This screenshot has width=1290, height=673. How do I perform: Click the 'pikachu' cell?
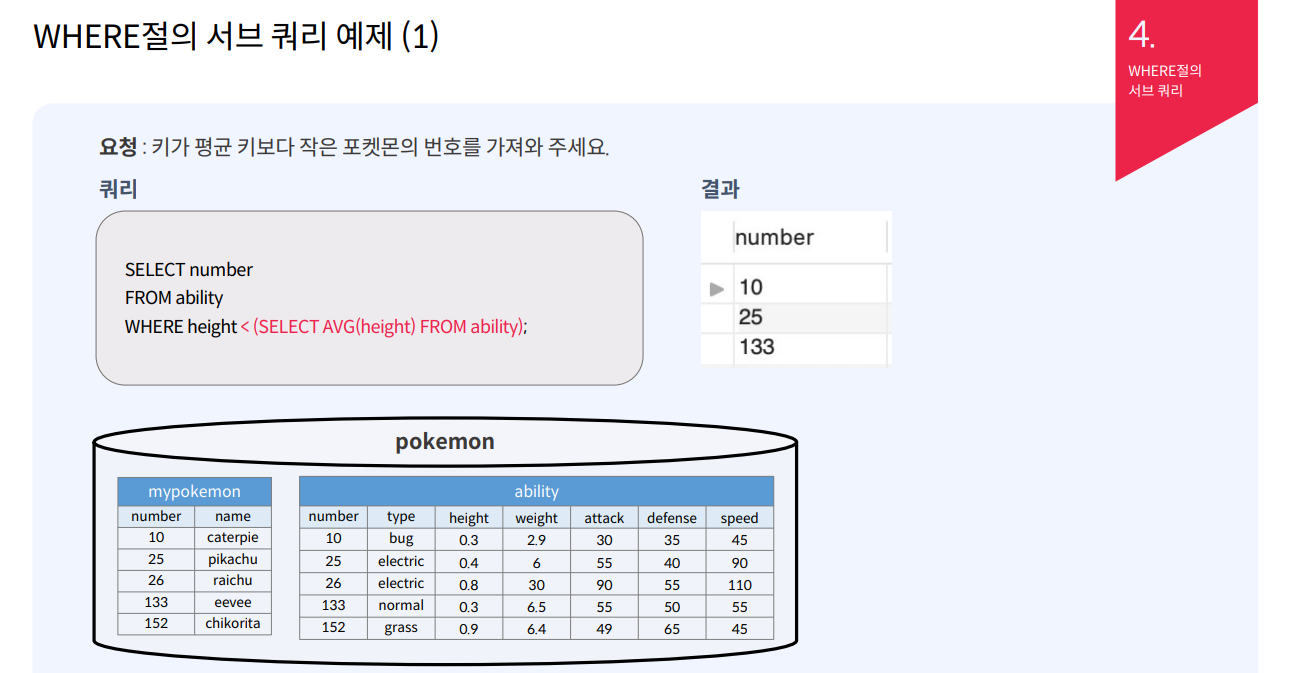point(233,560)
